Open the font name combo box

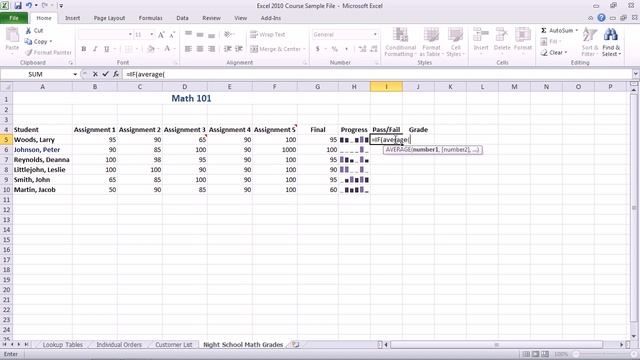[x=105, y=35]
